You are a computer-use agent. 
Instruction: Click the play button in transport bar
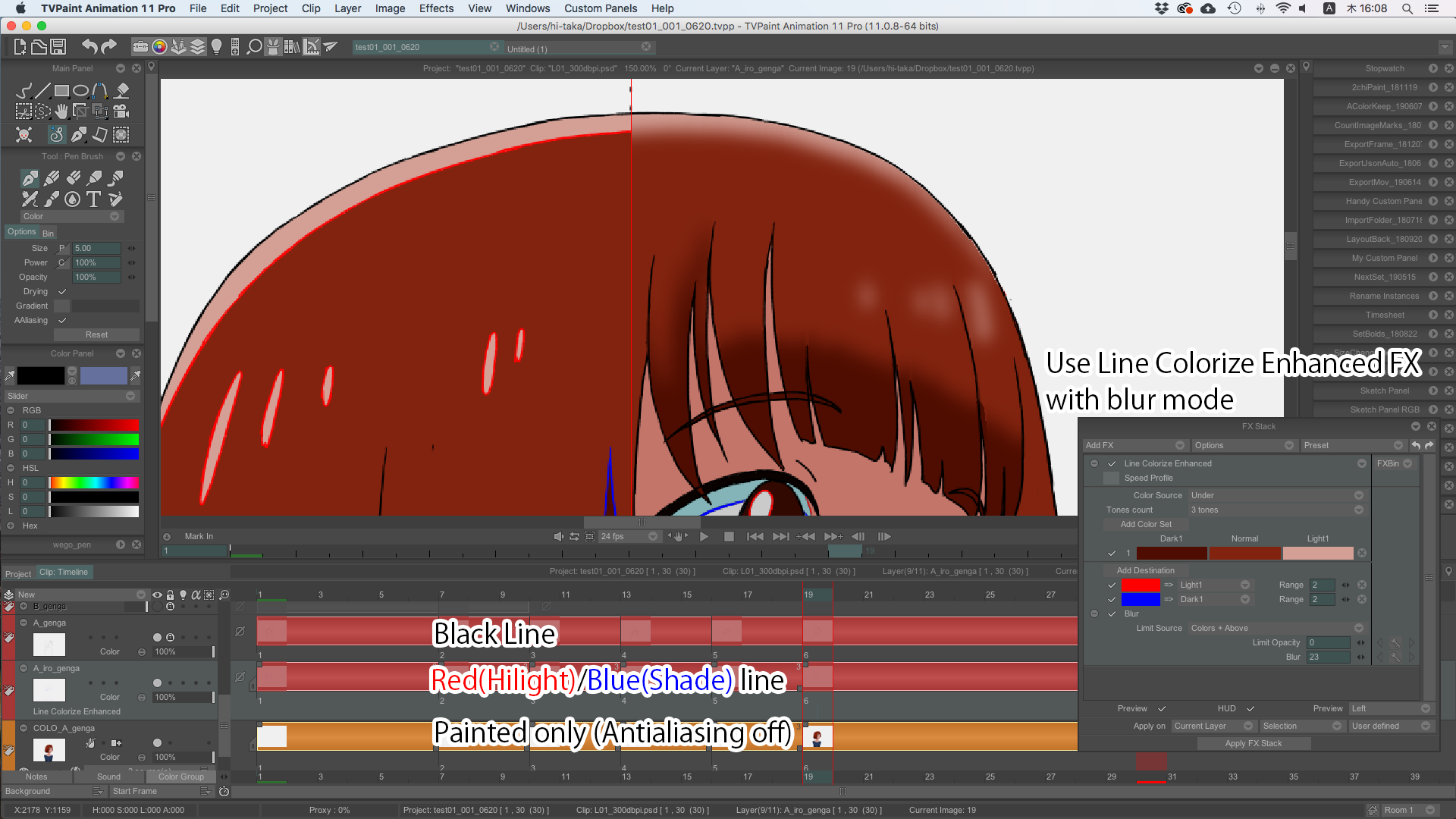(704, 536)
